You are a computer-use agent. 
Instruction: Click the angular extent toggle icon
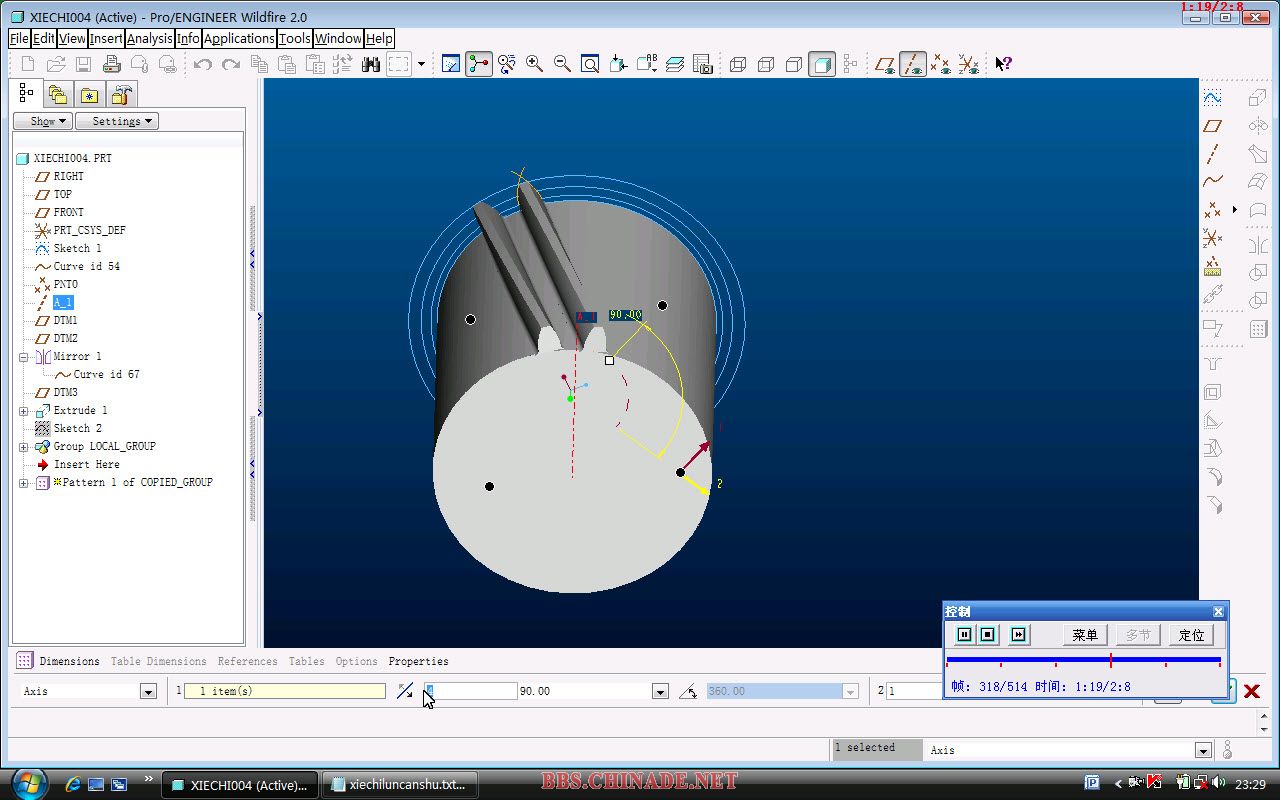point(688,691)
